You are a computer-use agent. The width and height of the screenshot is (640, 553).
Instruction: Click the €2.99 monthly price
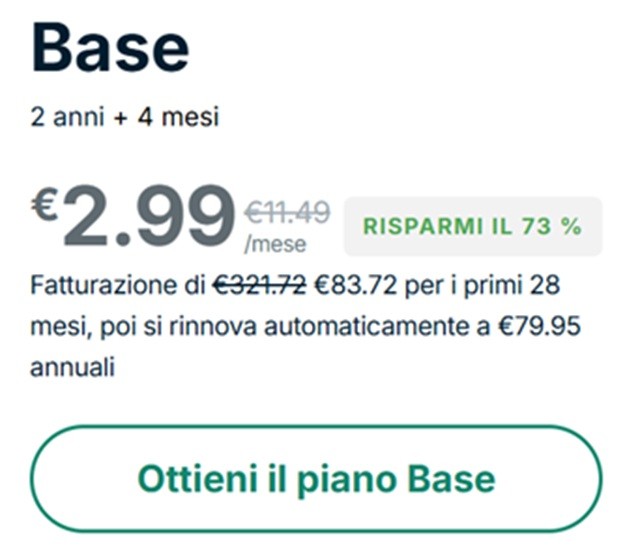coord(147,216)
